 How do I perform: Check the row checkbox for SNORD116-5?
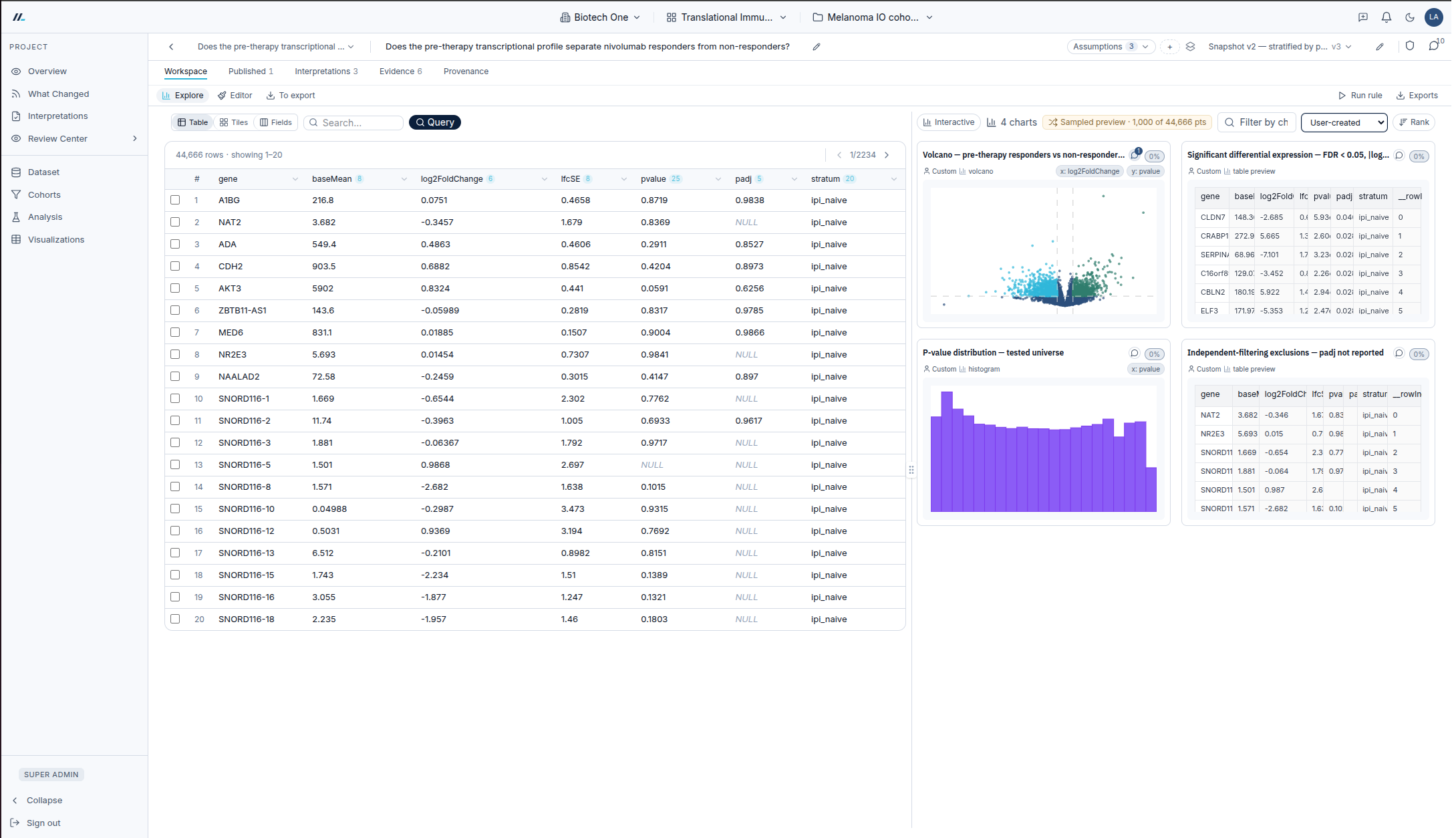click(x=175, y=464)
